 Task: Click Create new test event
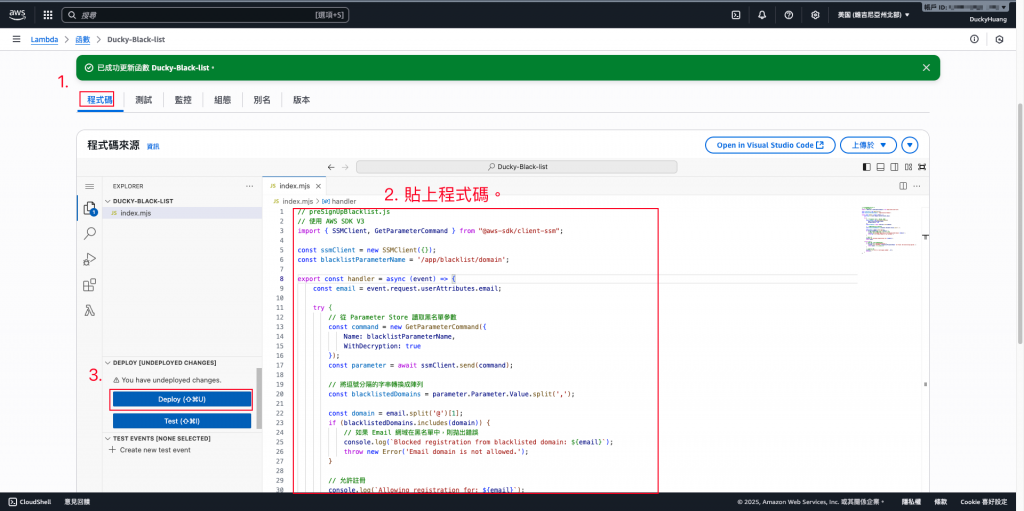tap(150, 450)
